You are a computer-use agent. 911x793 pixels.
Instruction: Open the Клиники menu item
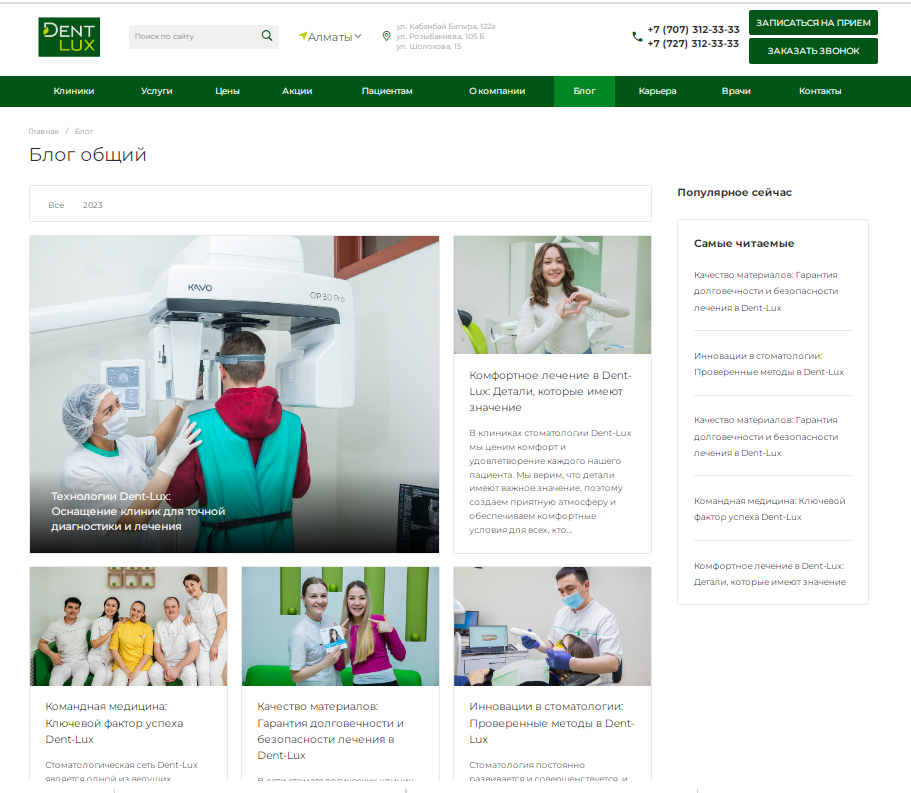(x=74, y=91)
